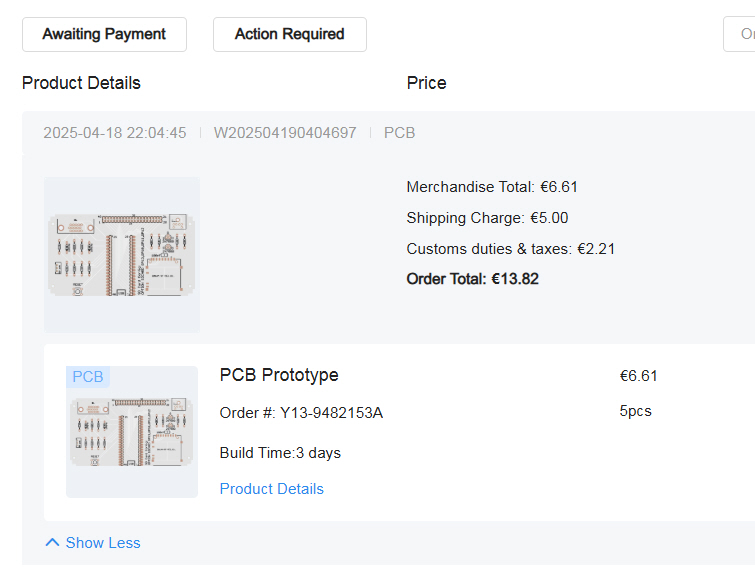Click the large PCB board preview thumbnail

[x=122, y=255]
